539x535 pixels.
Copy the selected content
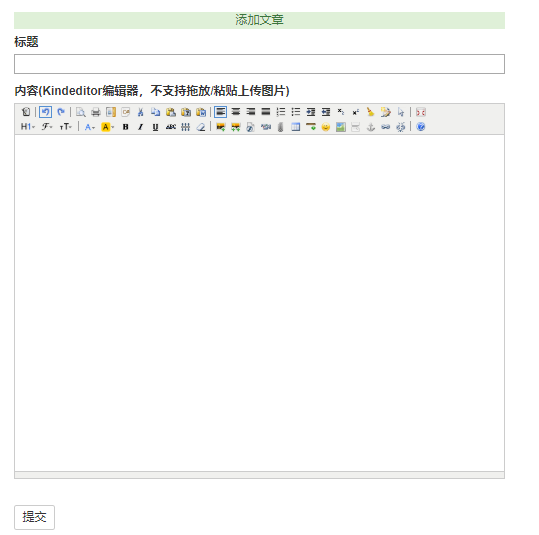pos(156,112)
